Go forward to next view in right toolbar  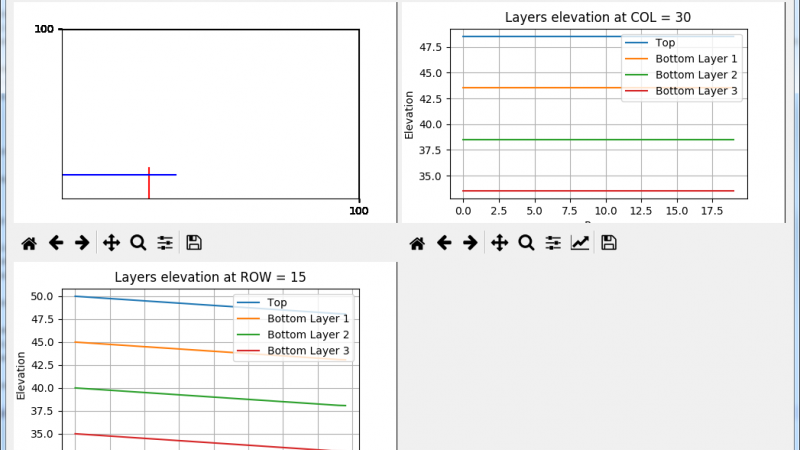pos(470,243)
